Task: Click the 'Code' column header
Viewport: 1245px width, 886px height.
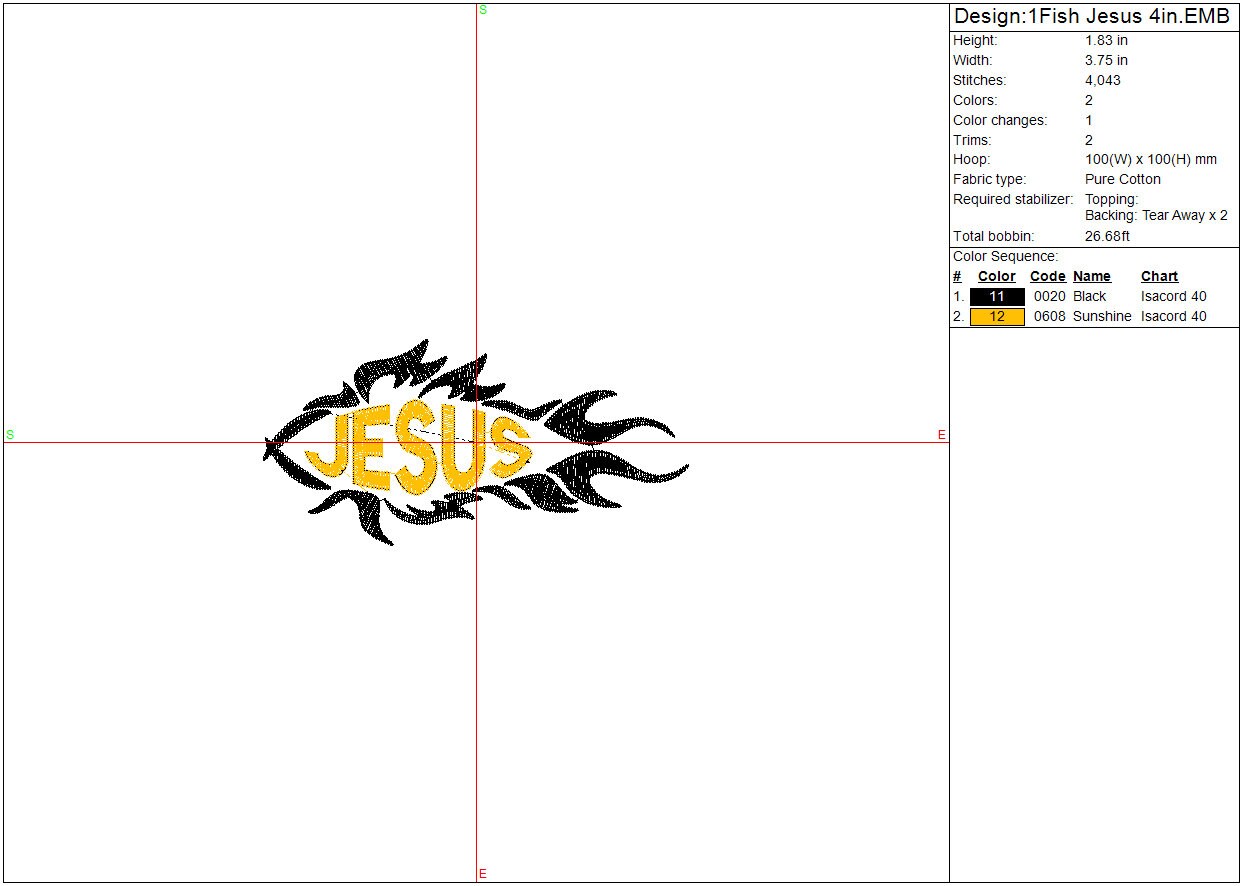Action: click(x=1047, y=277)
